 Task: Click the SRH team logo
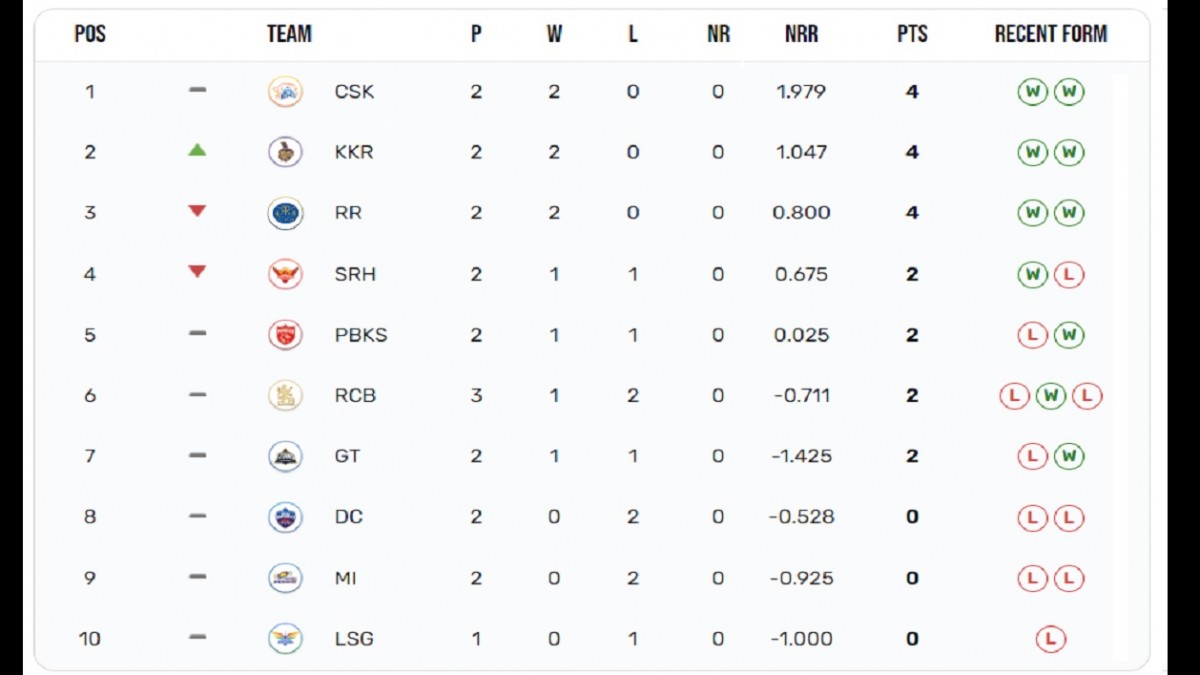285,274
